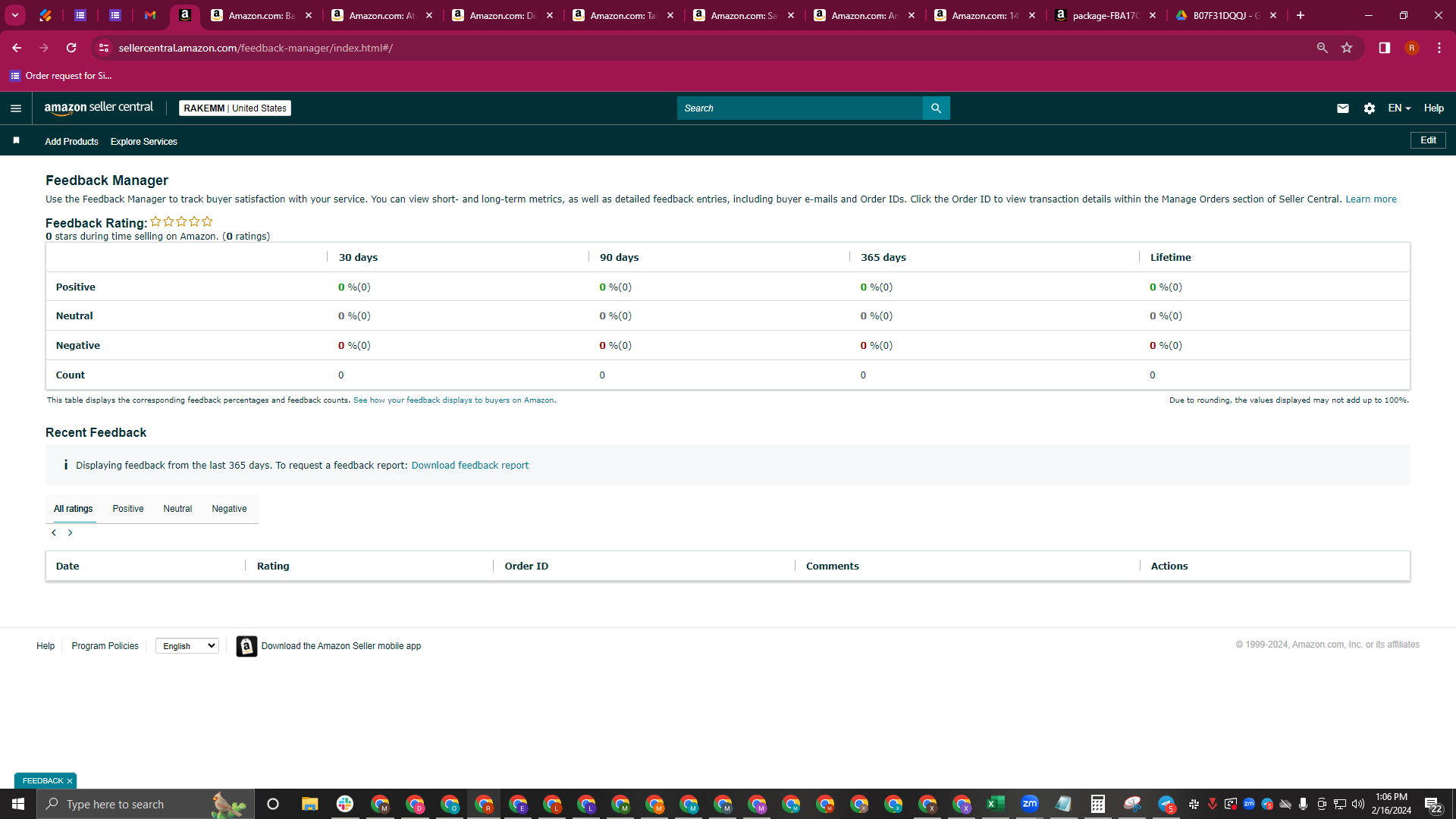Open Zoom from the taskbar
The image size is (1456, 819).
(1029, 804)
